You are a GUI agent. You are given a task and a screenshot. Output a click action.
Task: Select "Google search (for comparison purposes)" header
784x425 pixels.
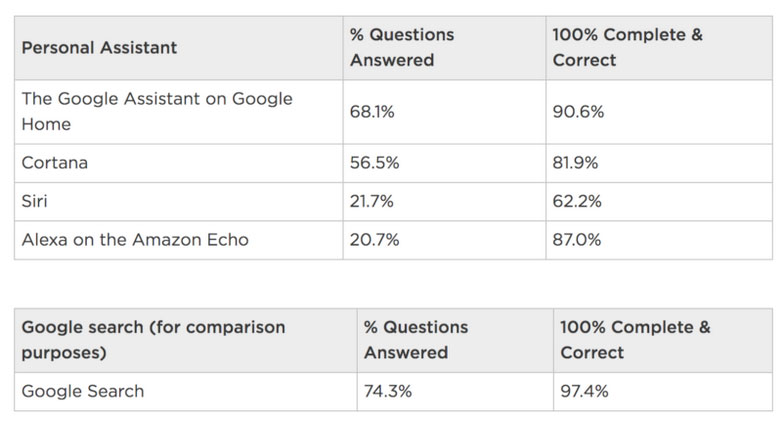(153, 340)
